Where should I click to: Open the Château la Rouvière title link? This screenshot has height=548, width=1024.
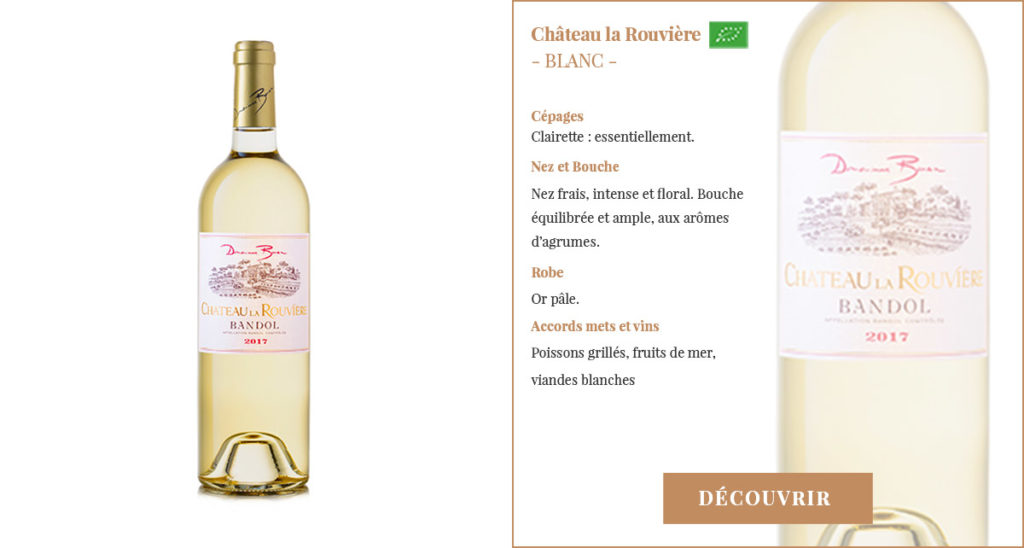pos(615,34)
